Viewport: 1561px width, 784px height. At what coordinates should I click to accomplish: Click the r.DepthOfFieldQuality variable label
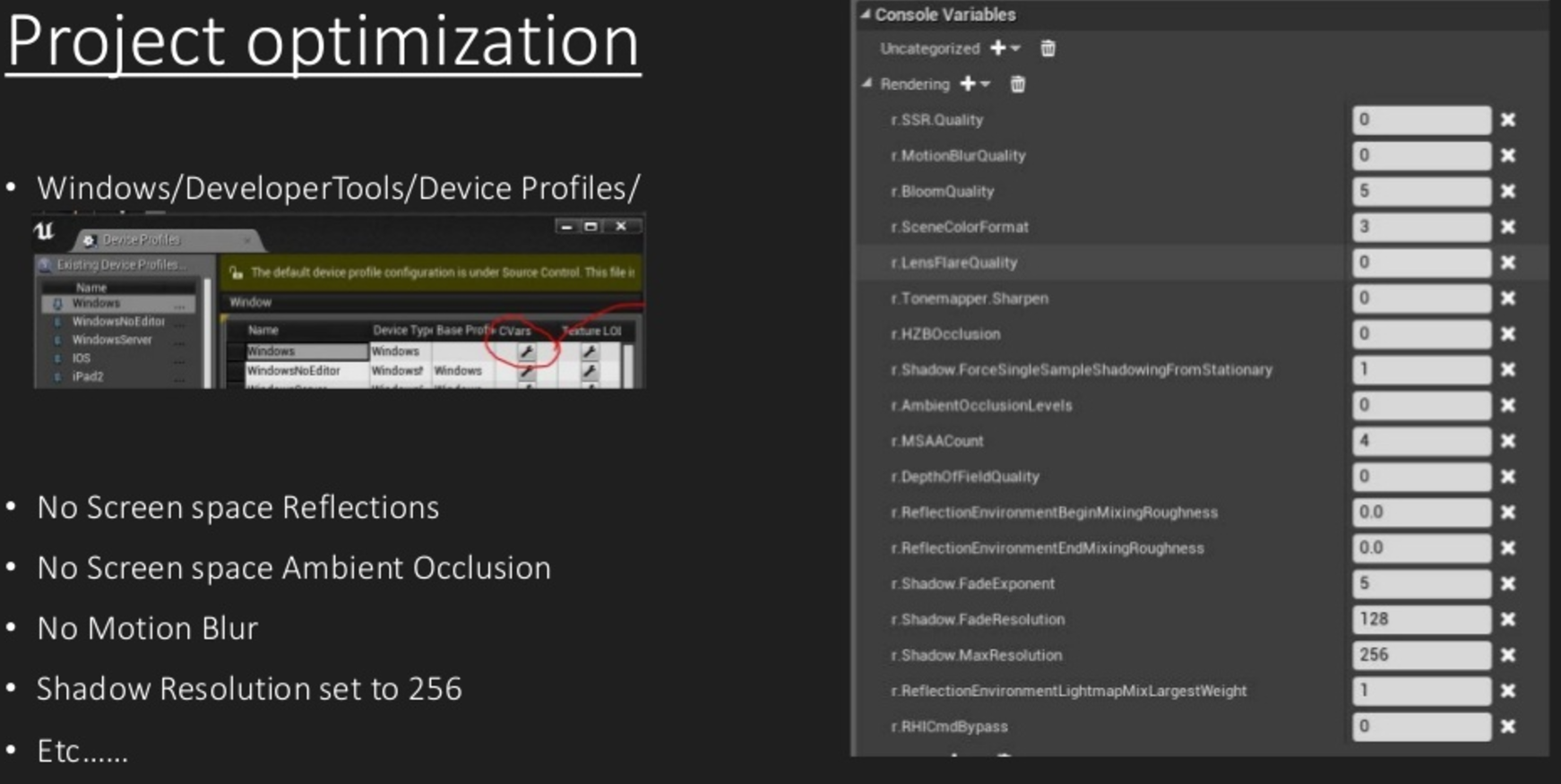(x=965, y=477)
